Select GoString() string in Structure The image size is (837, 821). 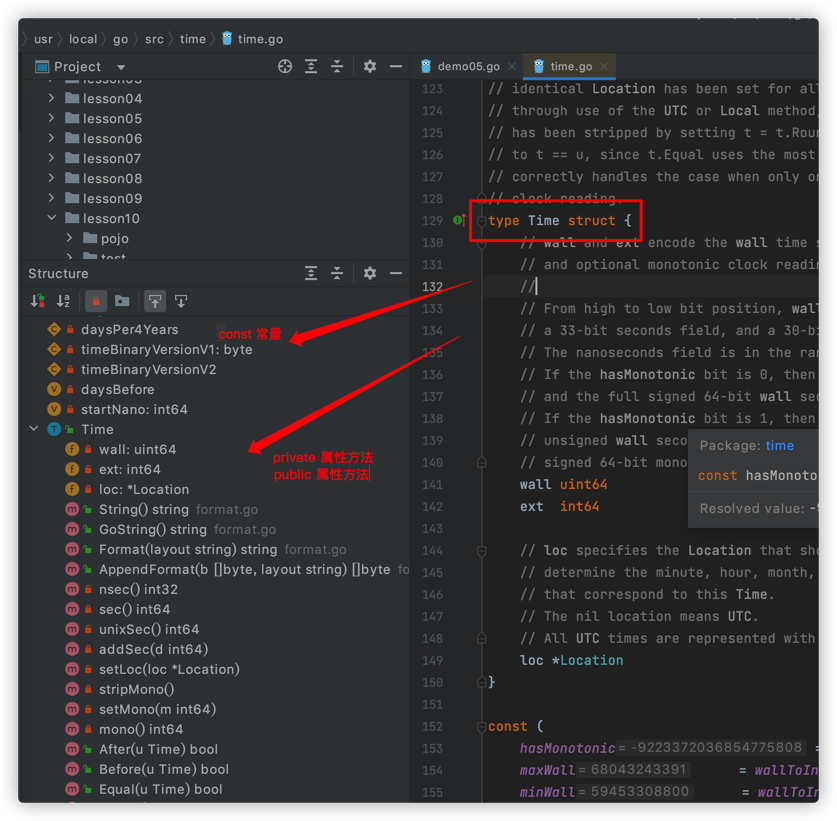(x=153, y=530)
